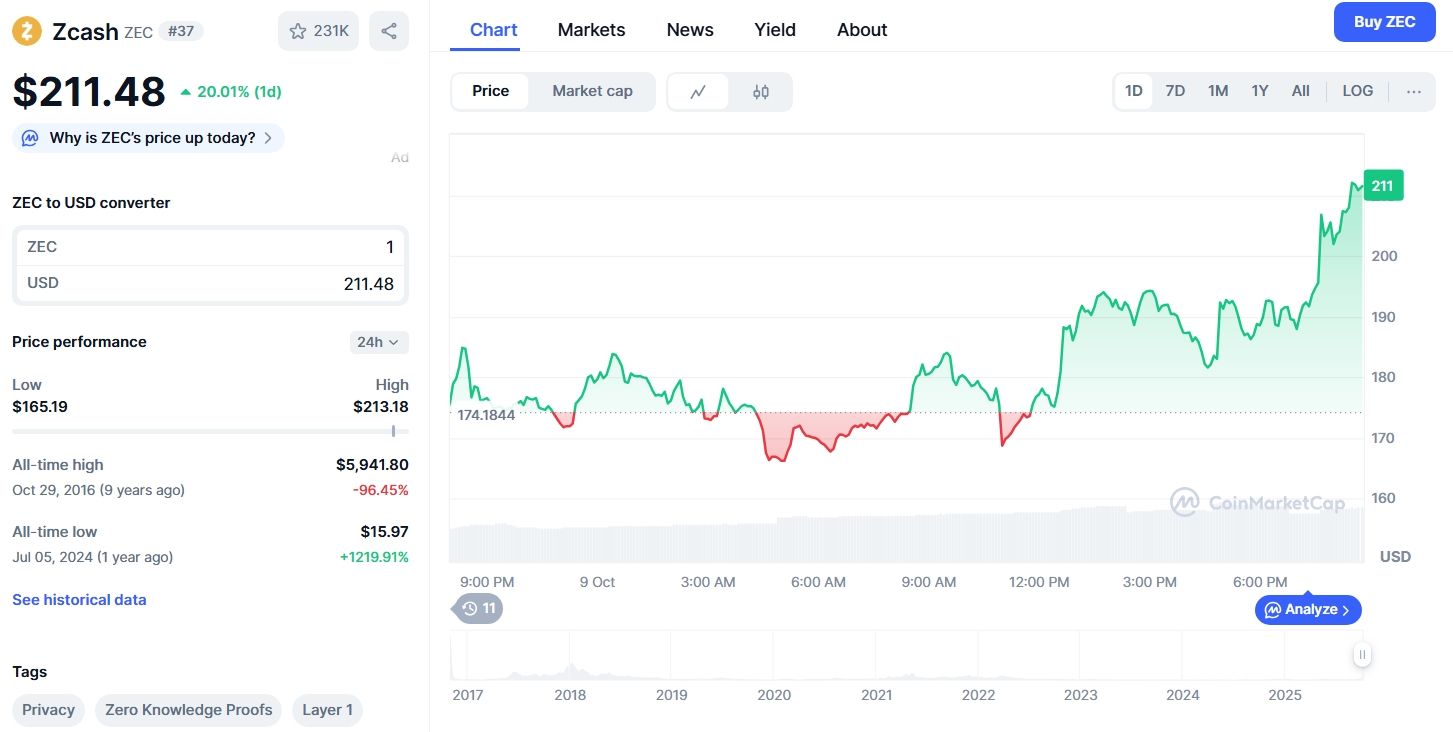Click the 2023 mark on the overview timeline
This screenshot has width=1453, height=732.
point(1080,695)
